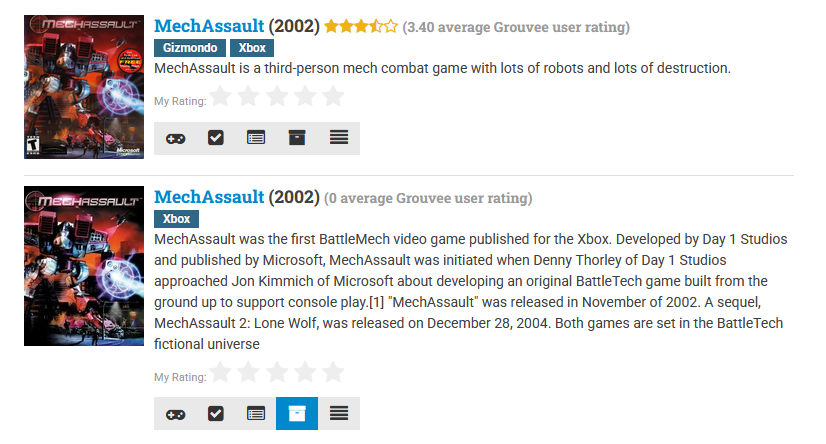Click checkmark icon for first MechAssault entry
The image size is (826, 444).
point(216,138)
